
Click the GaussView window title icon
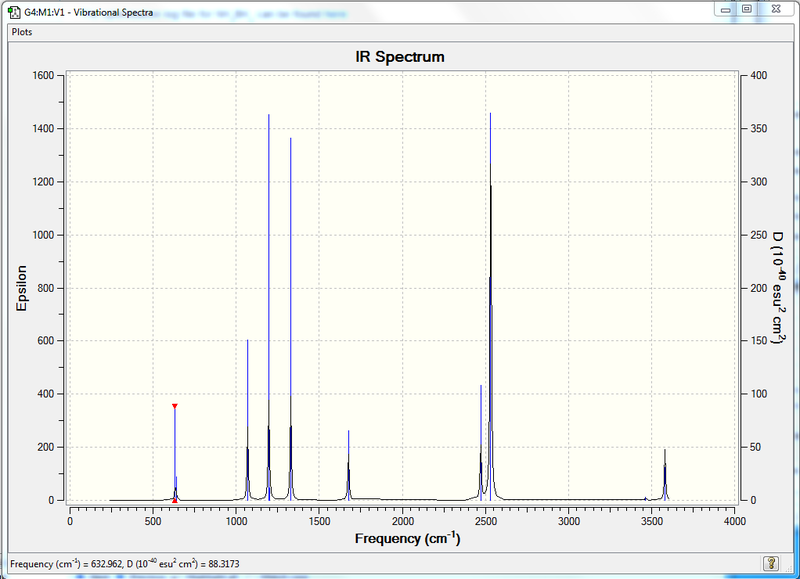pos(14,12)
